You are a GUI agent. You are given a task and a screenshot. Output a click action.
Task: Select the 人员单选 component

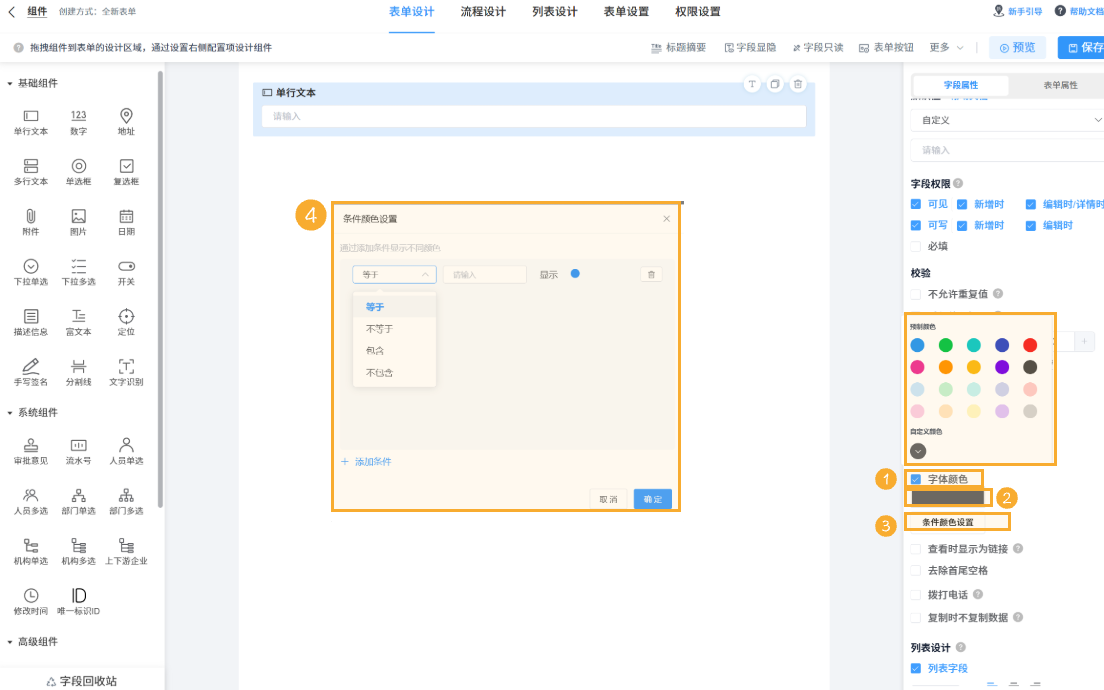[x=126, y=451]
